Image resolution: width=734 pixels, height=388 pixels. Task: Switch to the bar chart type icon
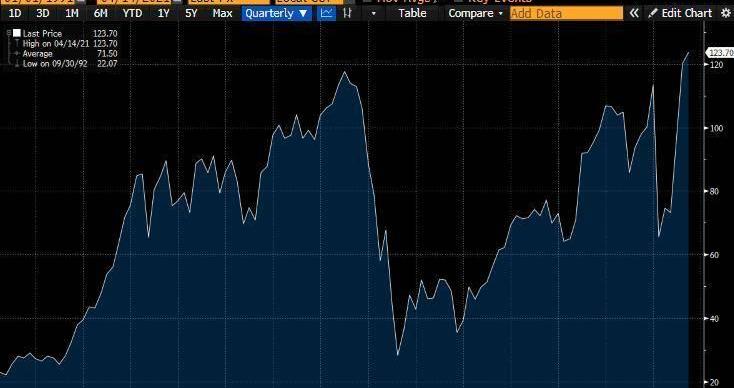pyautogui.click(x=347, y=13)
